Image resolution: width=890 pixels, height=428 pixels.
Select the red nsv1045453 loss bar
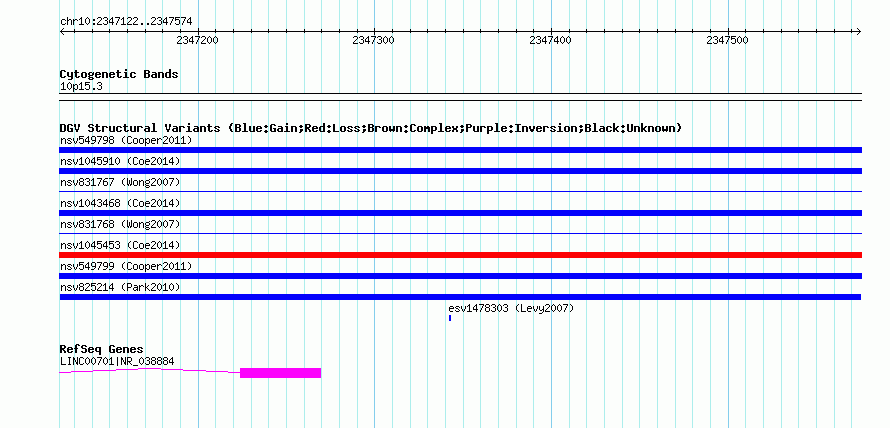[x=460, y=255]
